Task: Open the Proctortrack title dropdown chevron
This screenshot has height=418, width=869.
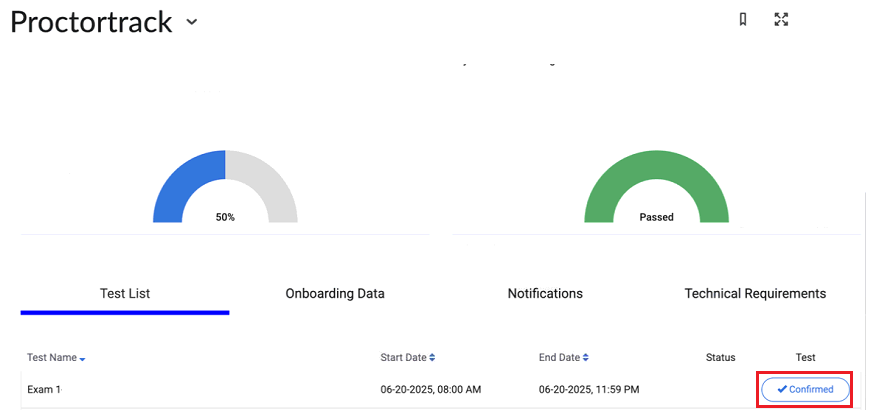Action: [191, 22]
